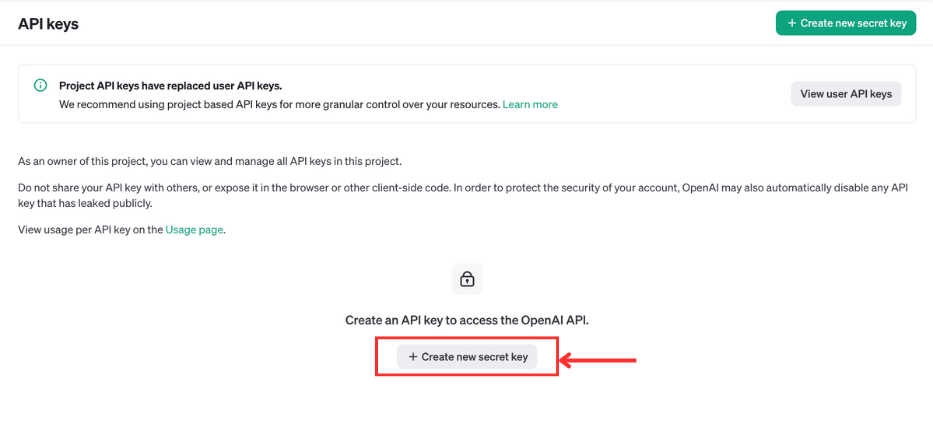Click the info icon in the banner
The height and width of the screenshot is (431, 933).
click(x=41, y=86)
